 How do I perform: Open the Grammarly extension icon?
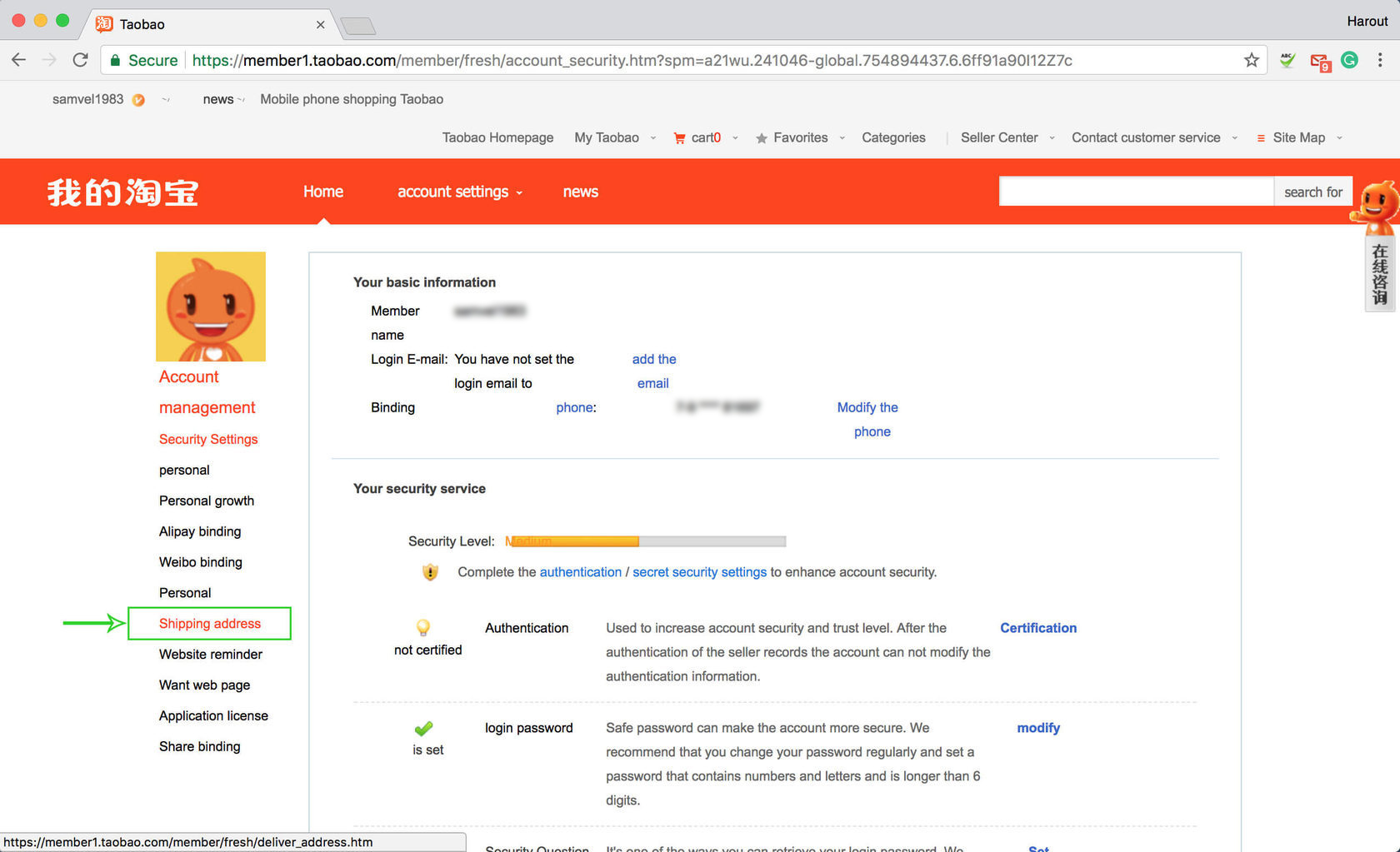click(1349, 60)
